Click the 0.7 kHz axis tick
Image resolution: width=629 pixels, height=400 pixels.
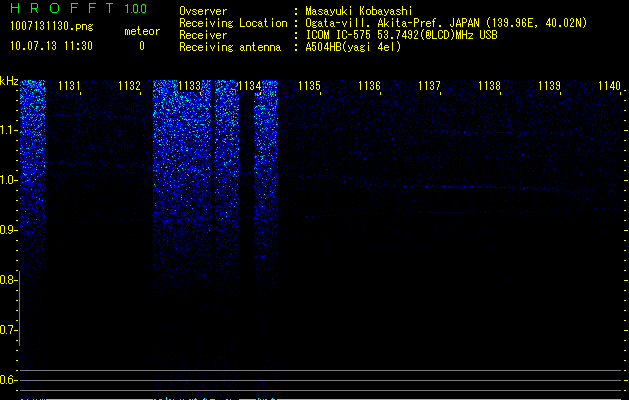8,330
